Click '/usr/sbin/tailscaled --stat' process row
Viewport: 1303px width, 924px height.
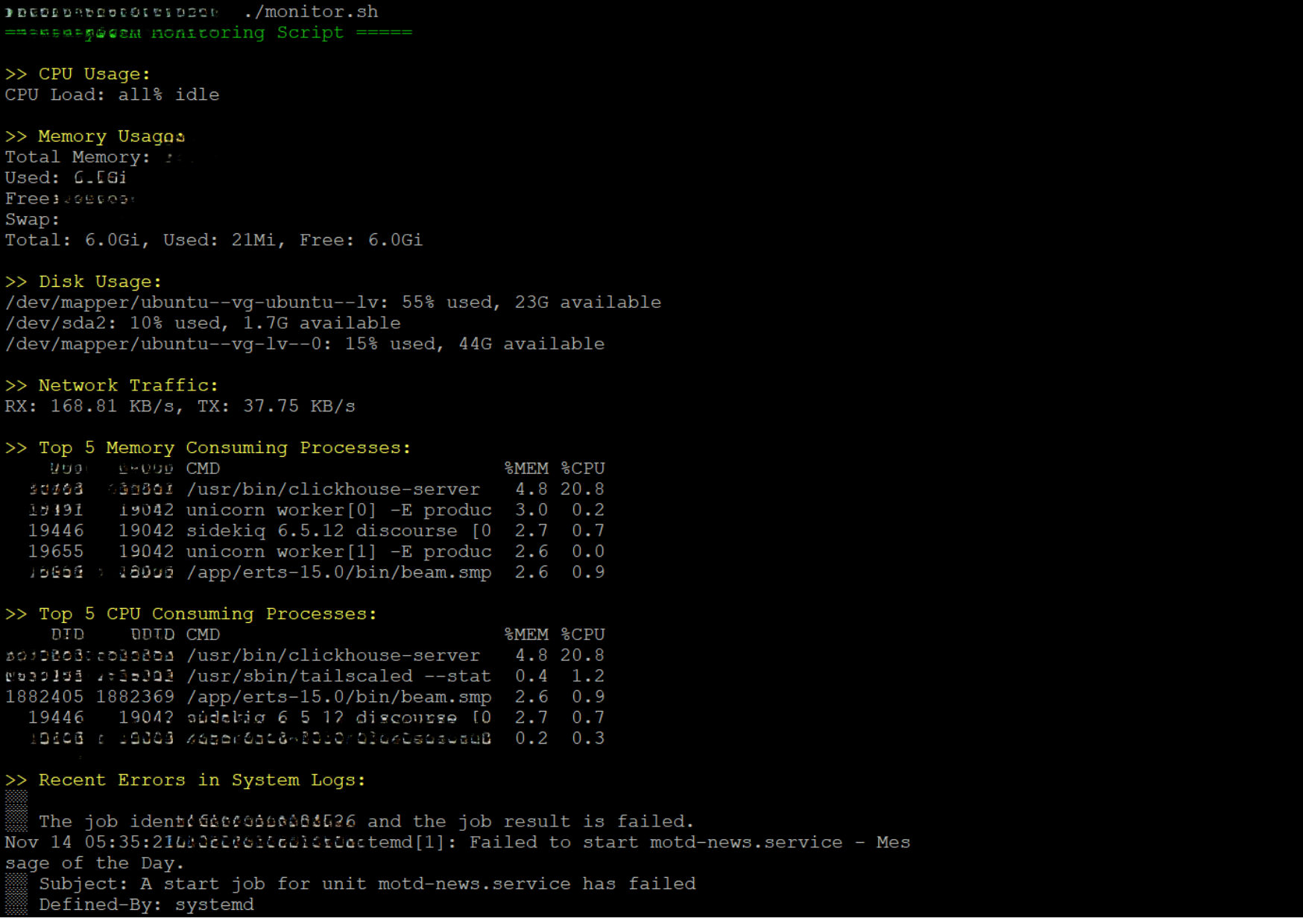click(x=305, y=677)
